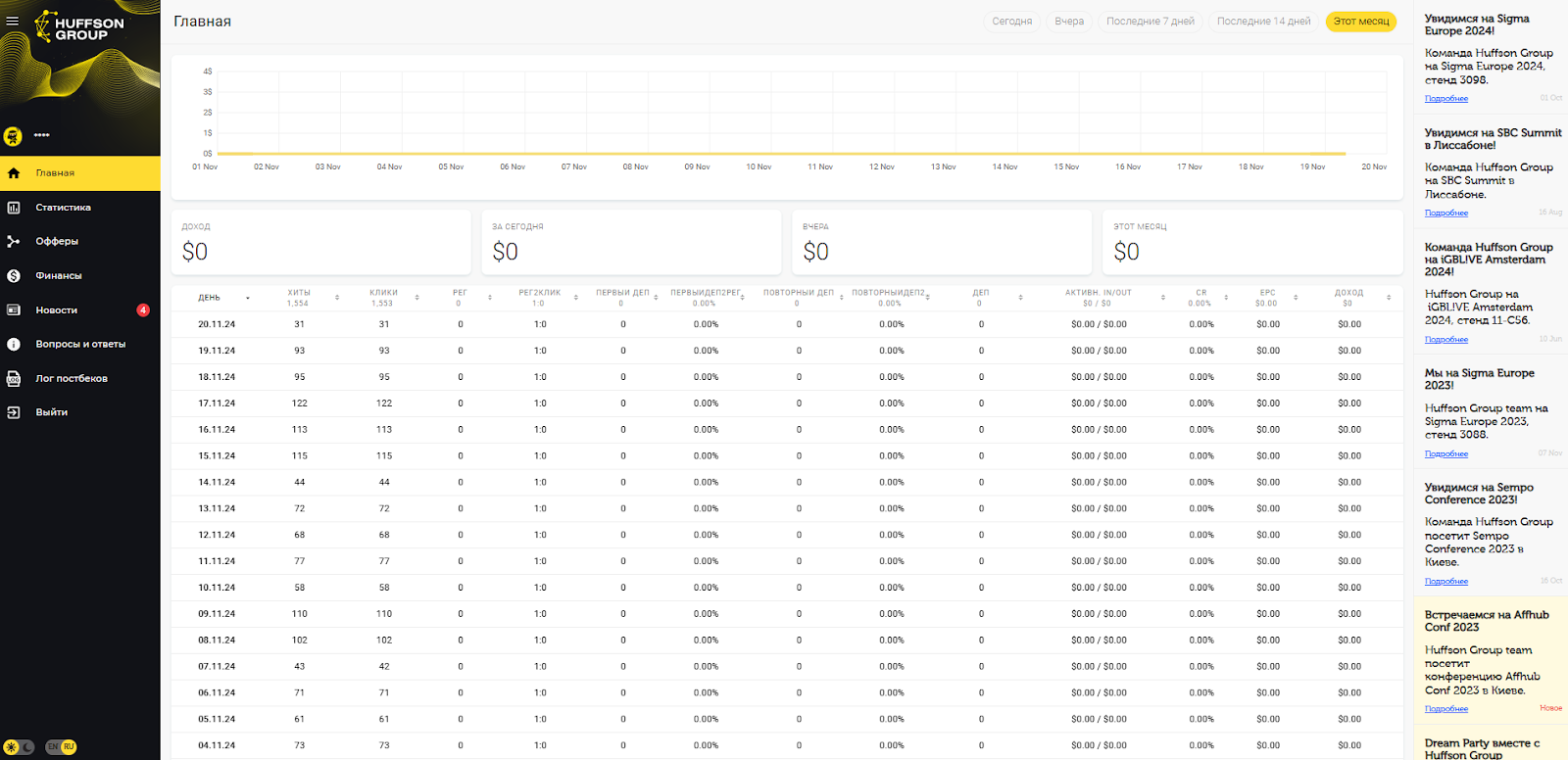
Task: Open Подробнее link under Affhub Conf news
Action: [x=1446, y=709]
